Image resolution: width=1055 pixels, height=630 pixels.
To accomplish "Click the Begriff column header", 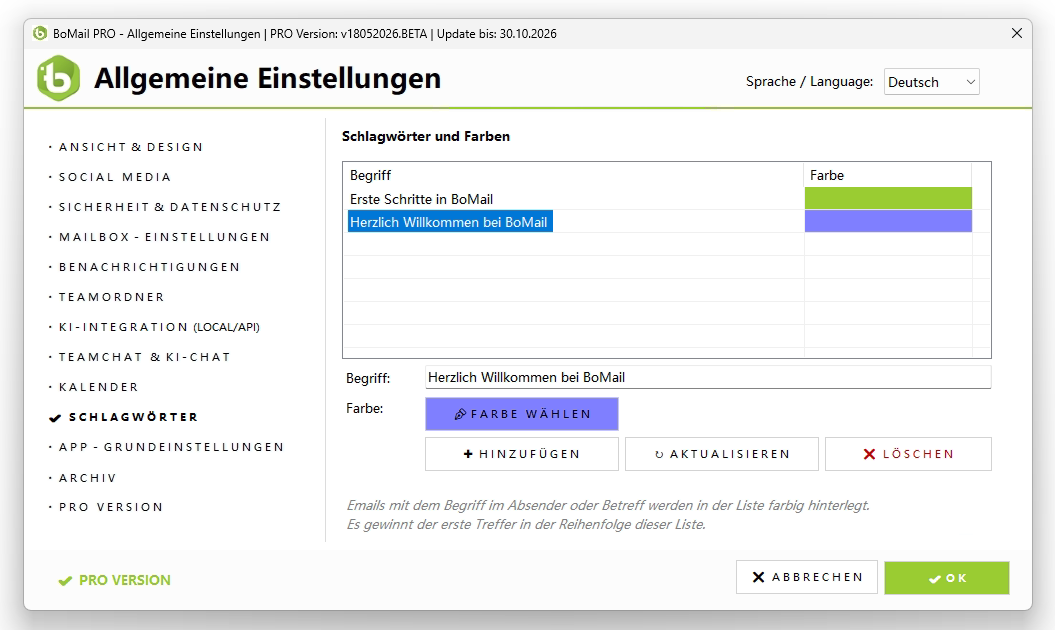I will click(x=573, y=175).
